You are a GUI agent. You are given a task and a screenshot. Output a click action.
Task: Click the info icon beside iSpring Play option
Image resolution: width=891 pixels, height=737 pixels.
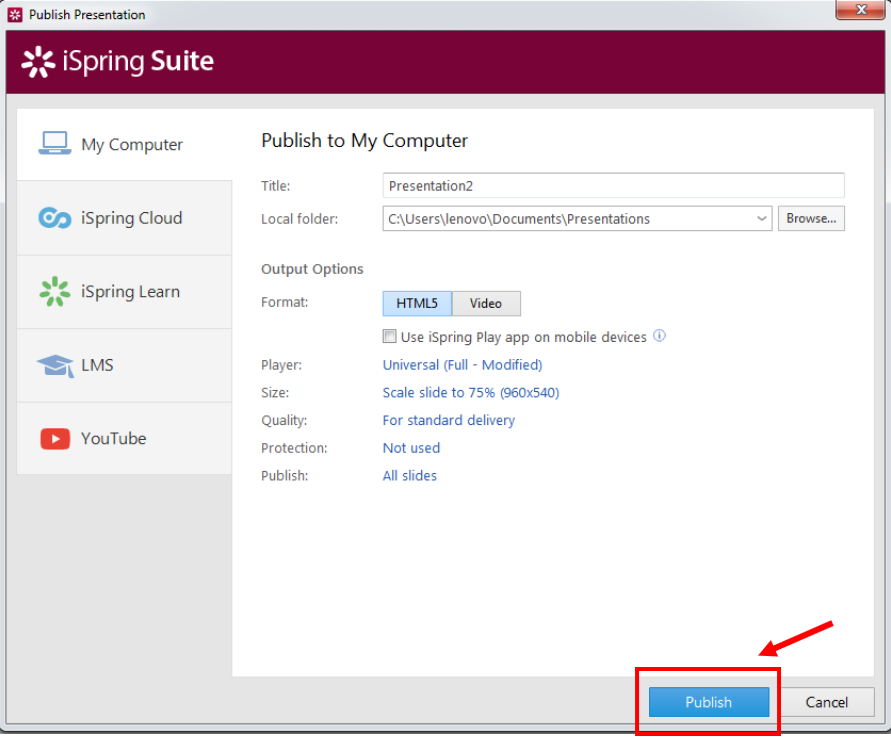click(659, 336)
